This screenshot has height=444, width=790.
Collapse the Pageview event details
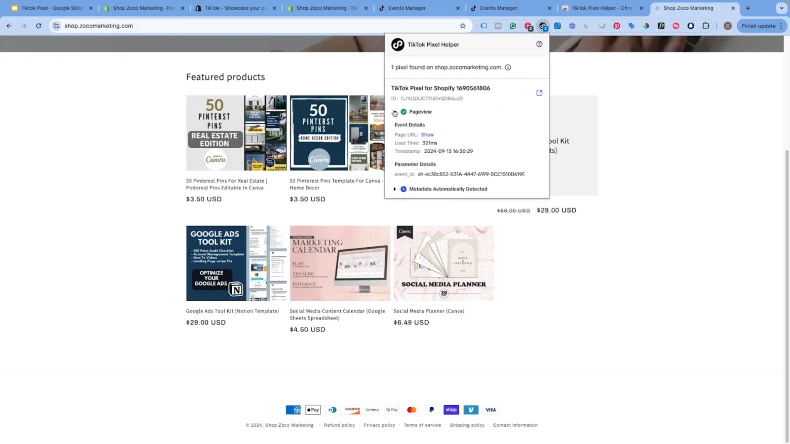click(x=394, y=112)
